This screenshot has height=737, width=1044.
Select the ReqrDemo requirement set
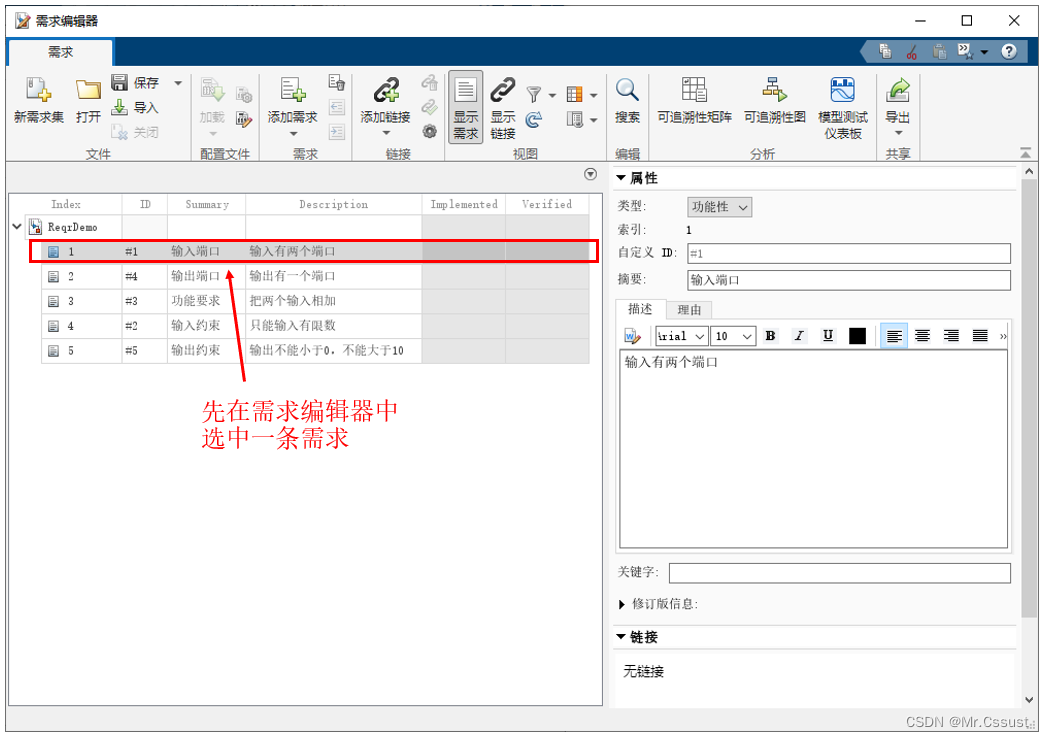[x=72, y=227]
